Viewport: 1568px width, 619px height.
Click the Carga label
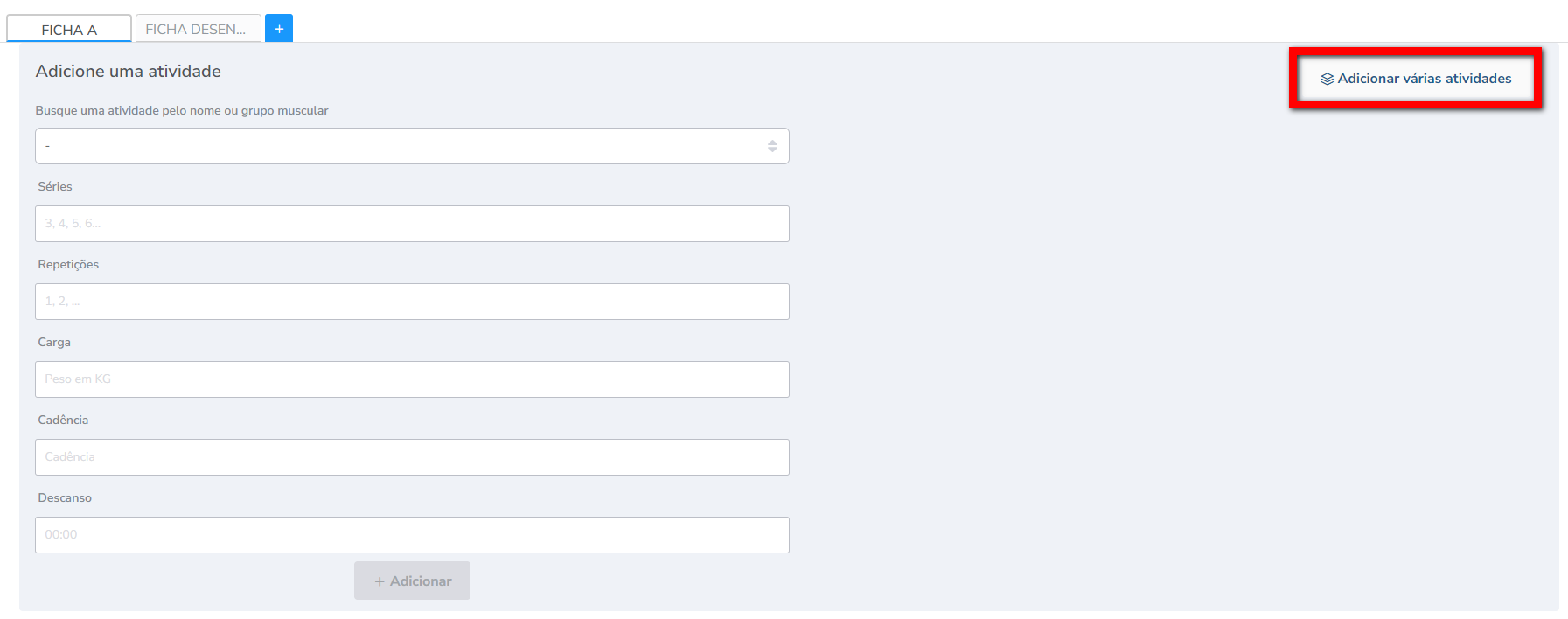click(x=54, y=342)
